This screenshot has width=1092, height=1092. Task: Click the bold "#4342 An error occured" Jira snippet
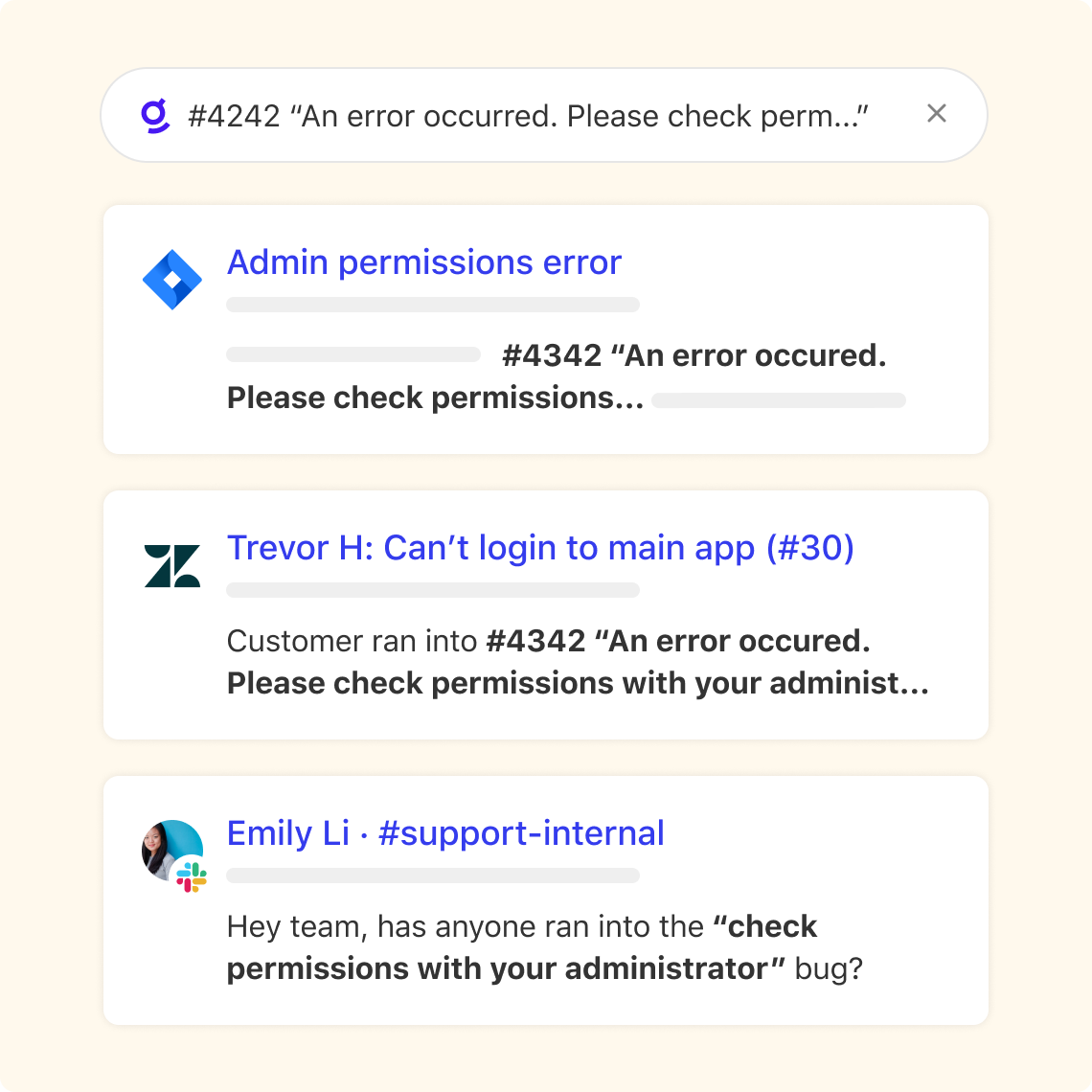(x=694, y=355)
